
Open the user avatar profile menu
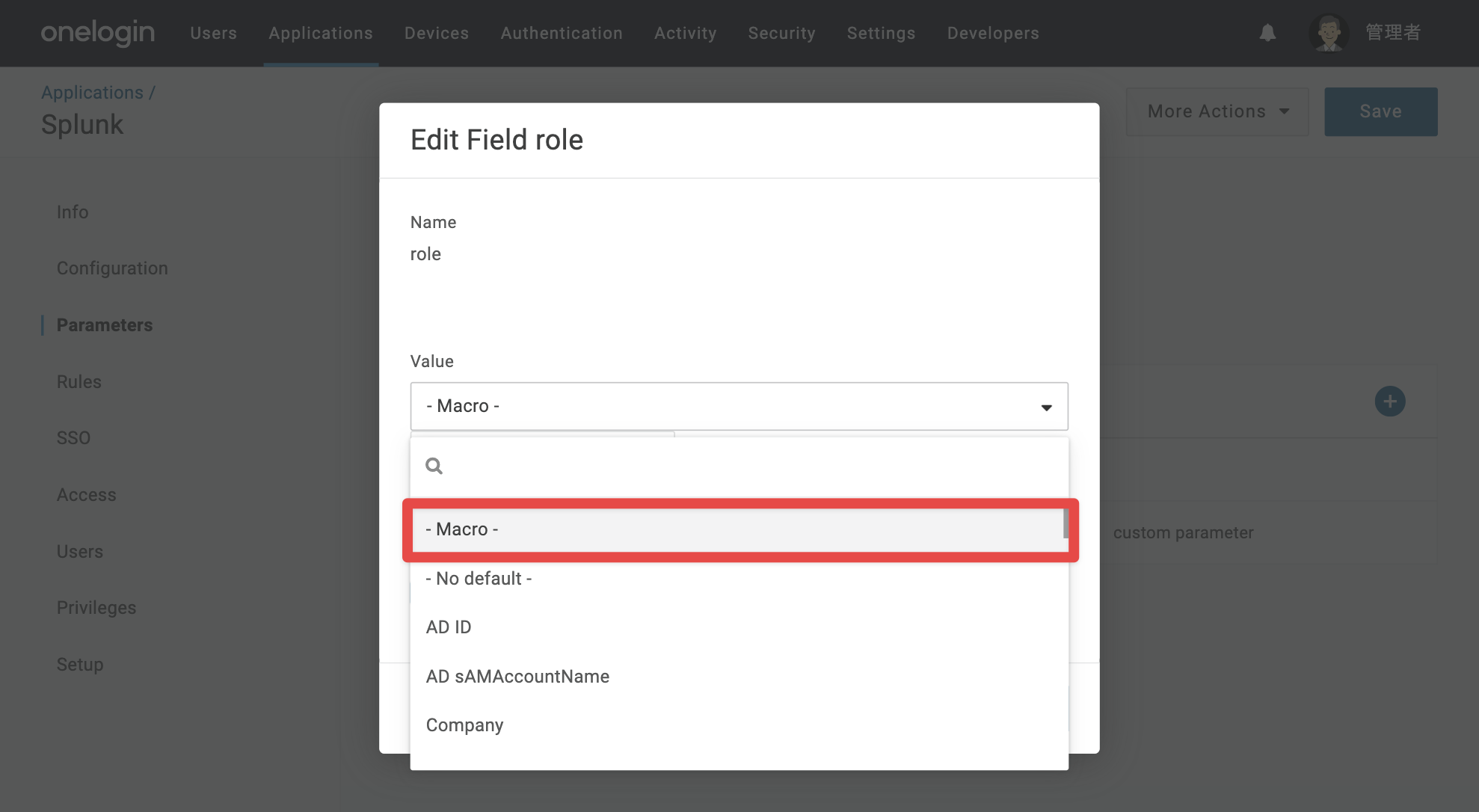coord(1329,33)
